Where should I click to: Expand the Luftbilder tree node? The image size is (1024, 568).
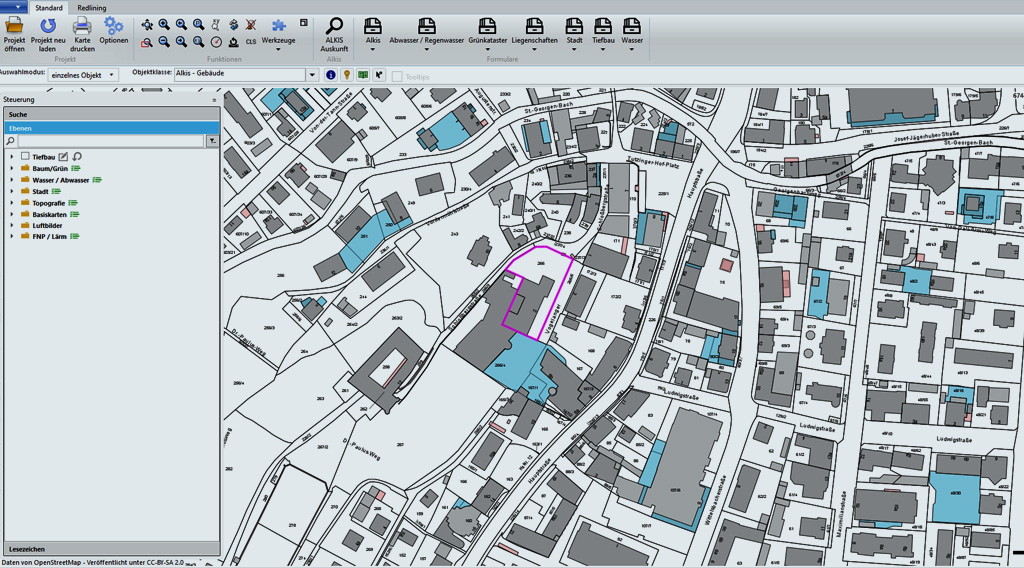click(x=12, y=226)
